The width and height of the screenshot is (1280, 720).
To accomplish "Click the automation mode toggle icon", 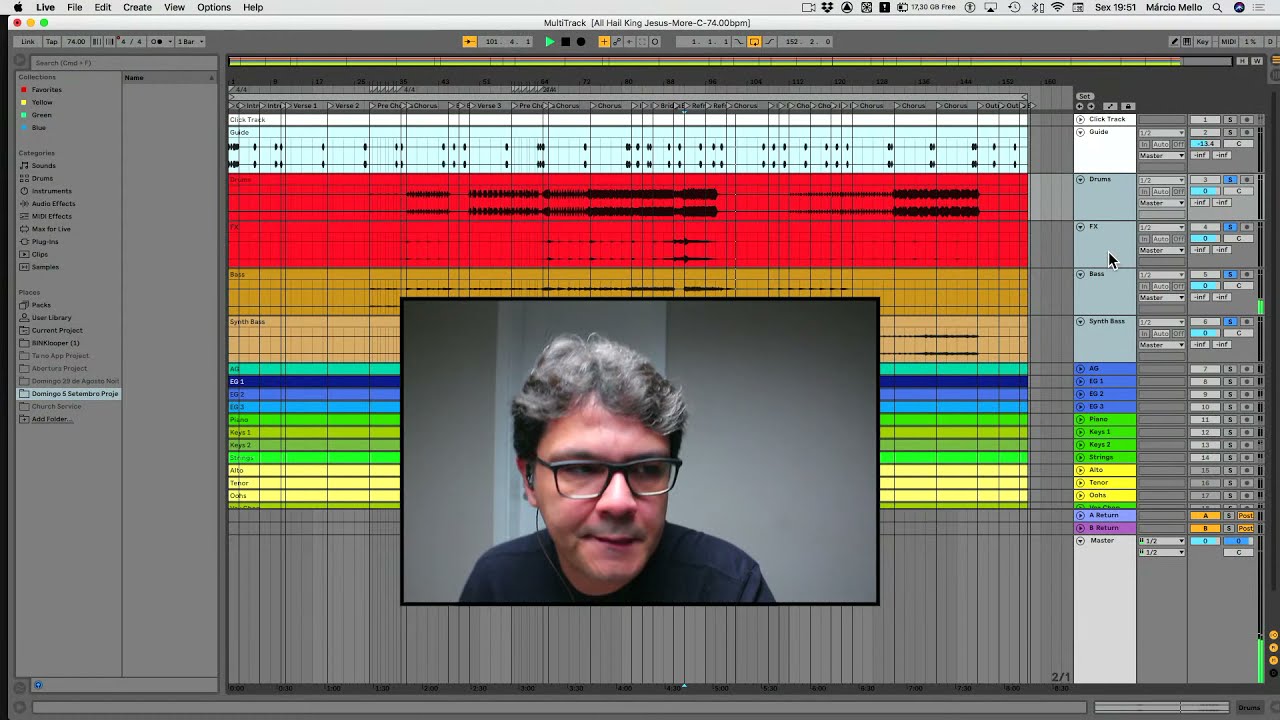I will tap(1110, 106).
